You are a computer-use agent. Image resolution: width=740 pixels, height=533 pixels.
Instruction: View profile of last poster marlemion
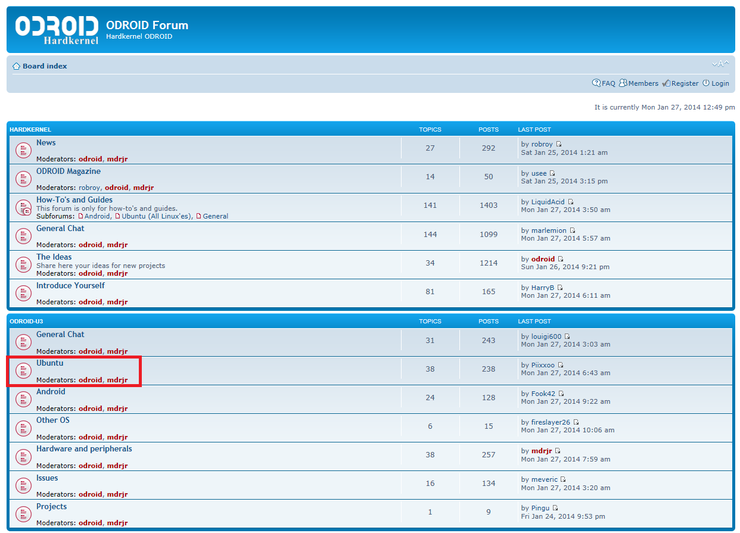pyautogui.click(x=549, y=231)
